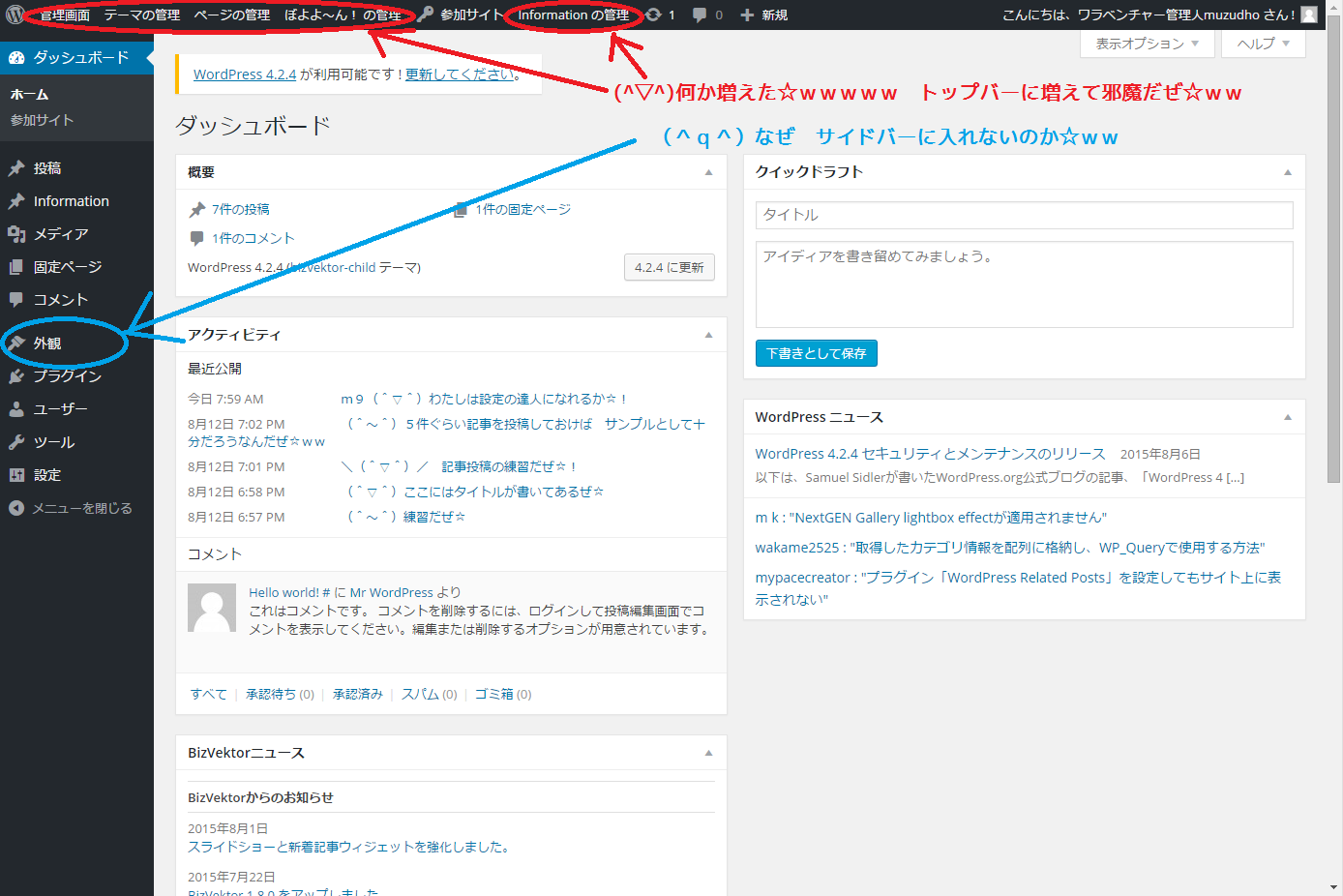Click the 固定ページ icon in sidebar
The image size is (1343, 896).
click(16, 267)
